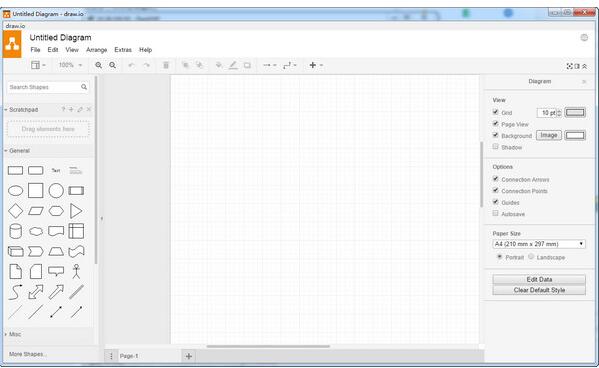The width and height of the screenshot is (599, 368).
Task: Click the Clear Default Style button
Action: point(539,290)
